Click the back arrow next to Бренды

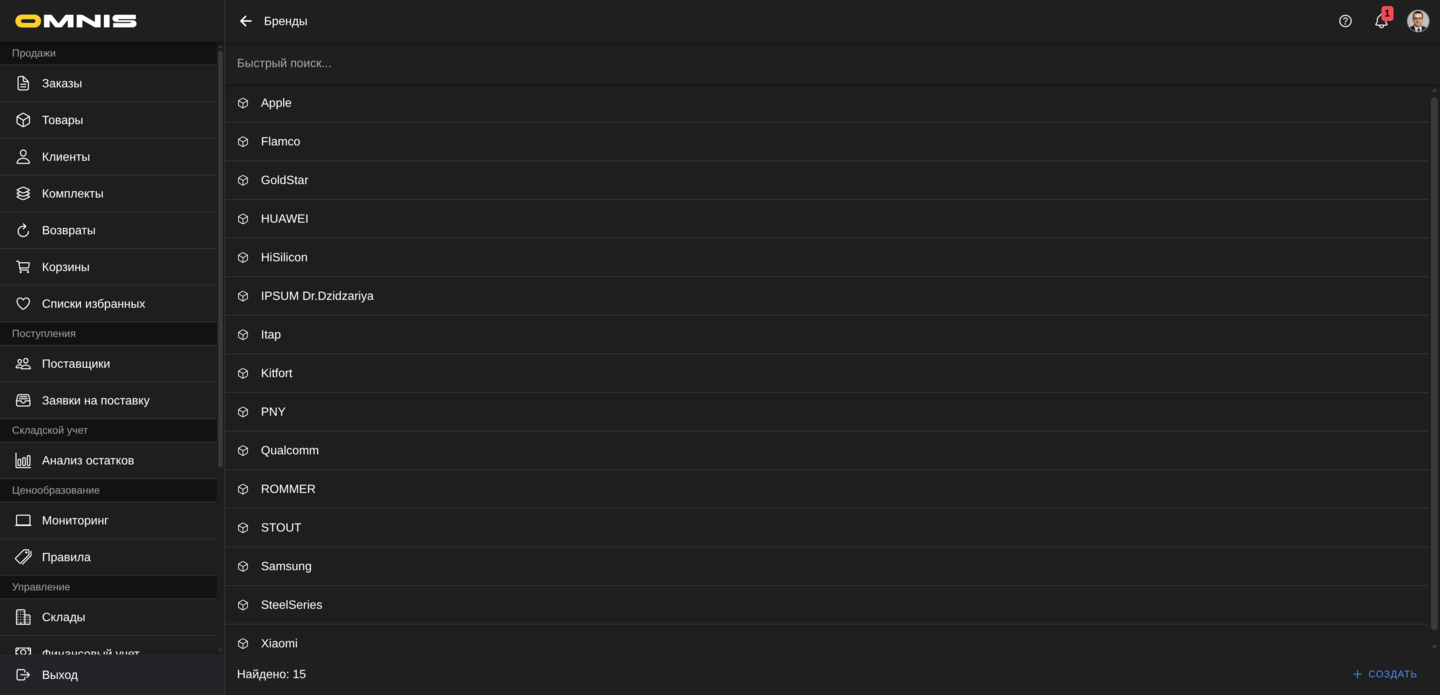click(x=246, y=21)
